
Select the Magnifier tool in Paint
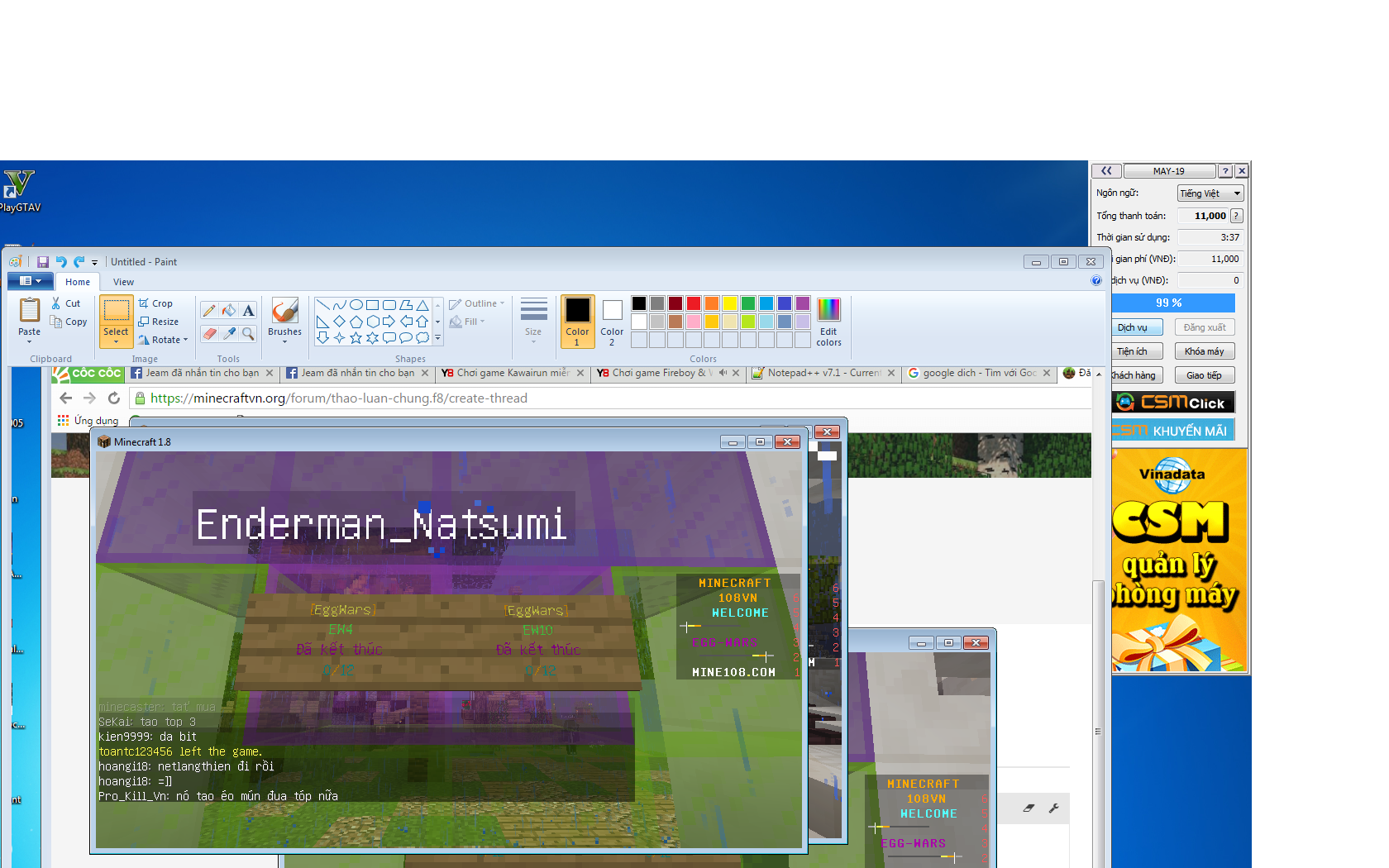tap(248, 333)
